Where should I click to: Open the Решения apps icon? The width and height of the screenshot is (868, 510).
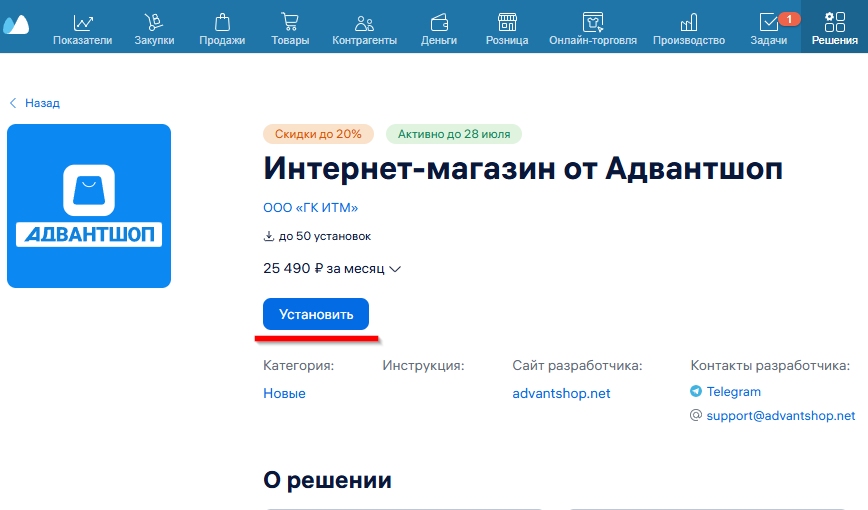coord(835,22)
